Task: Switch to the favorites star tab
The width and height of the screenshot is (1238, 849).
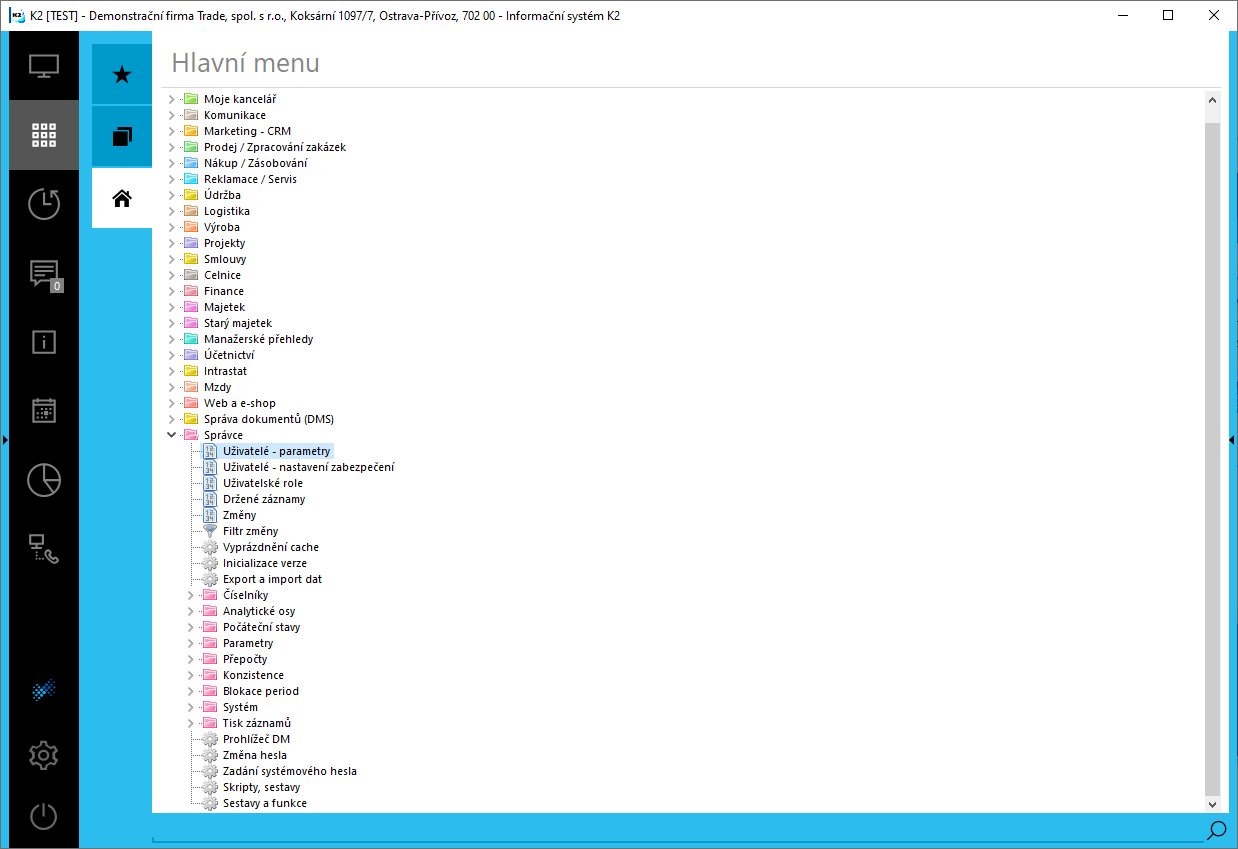Action: [x=122, y=74]
